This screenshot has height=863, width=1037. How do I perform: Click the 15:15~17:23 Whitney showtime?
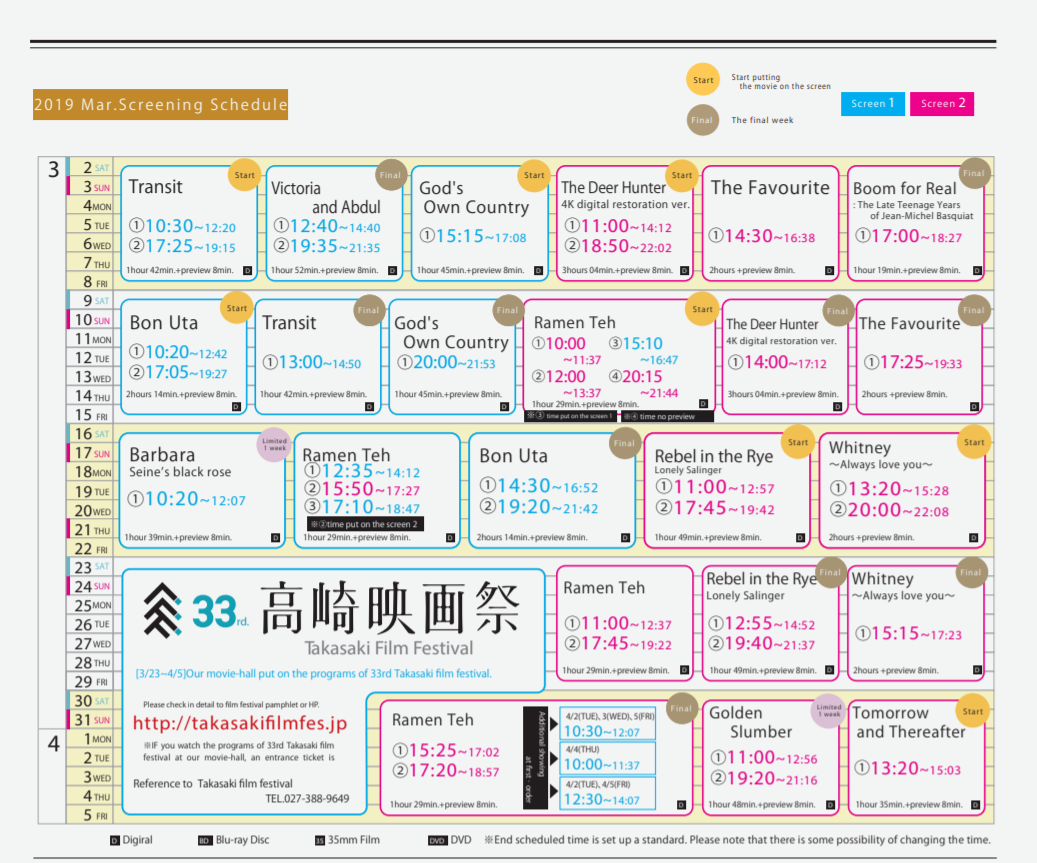908,634
